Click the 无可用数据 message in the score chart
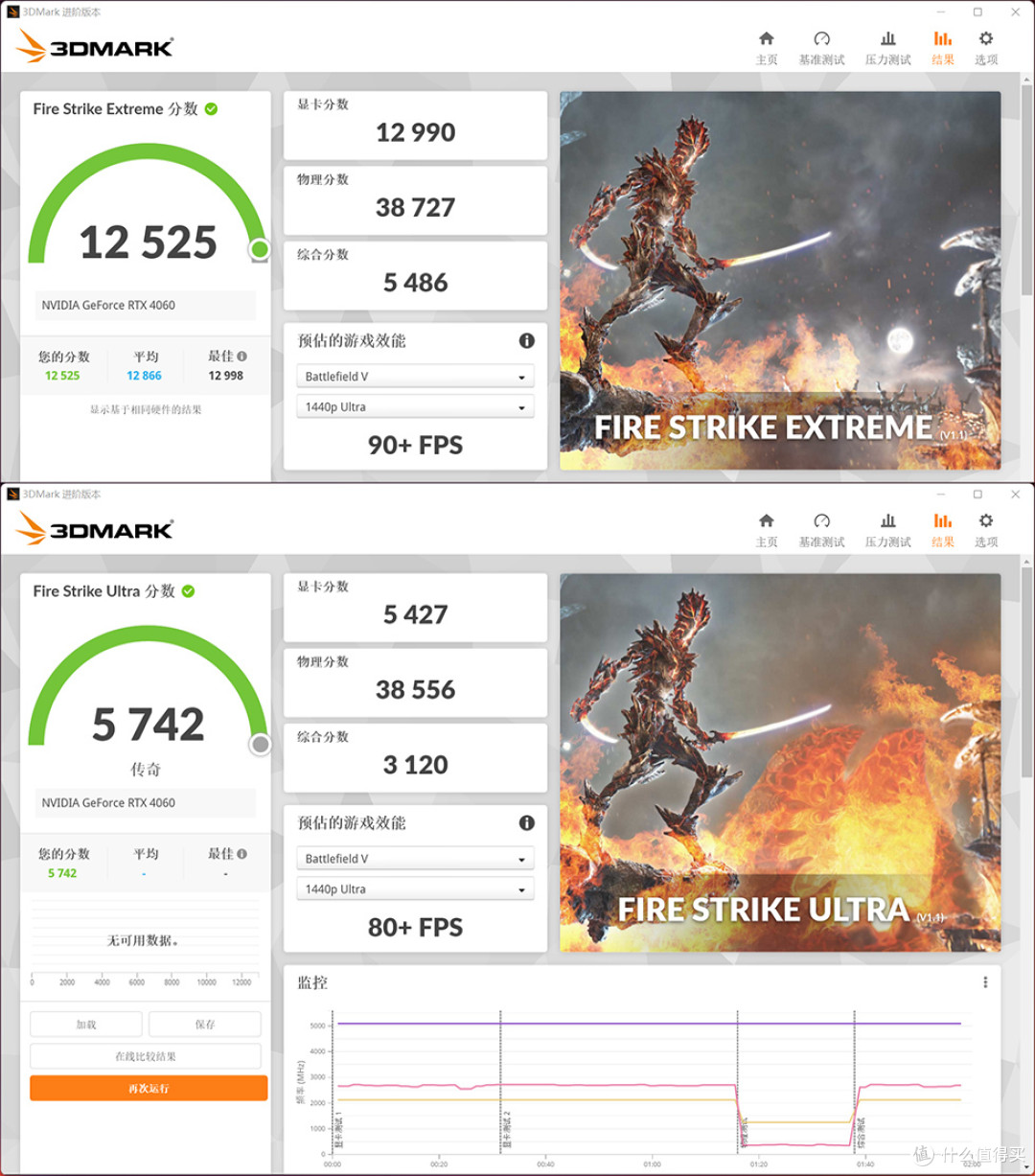1035x1176 pixels. pyautogui.click(x=143, y=940)
